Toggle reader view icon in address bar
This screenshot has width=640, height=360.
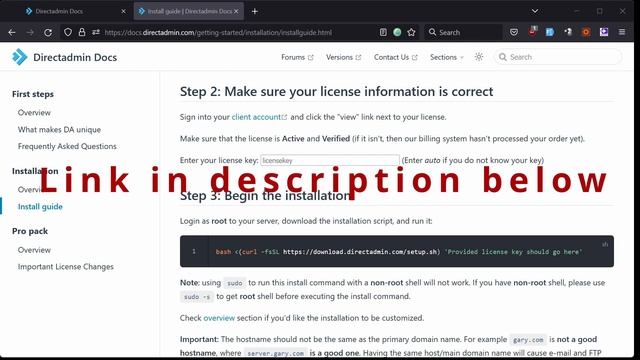(x=383, y=32)
